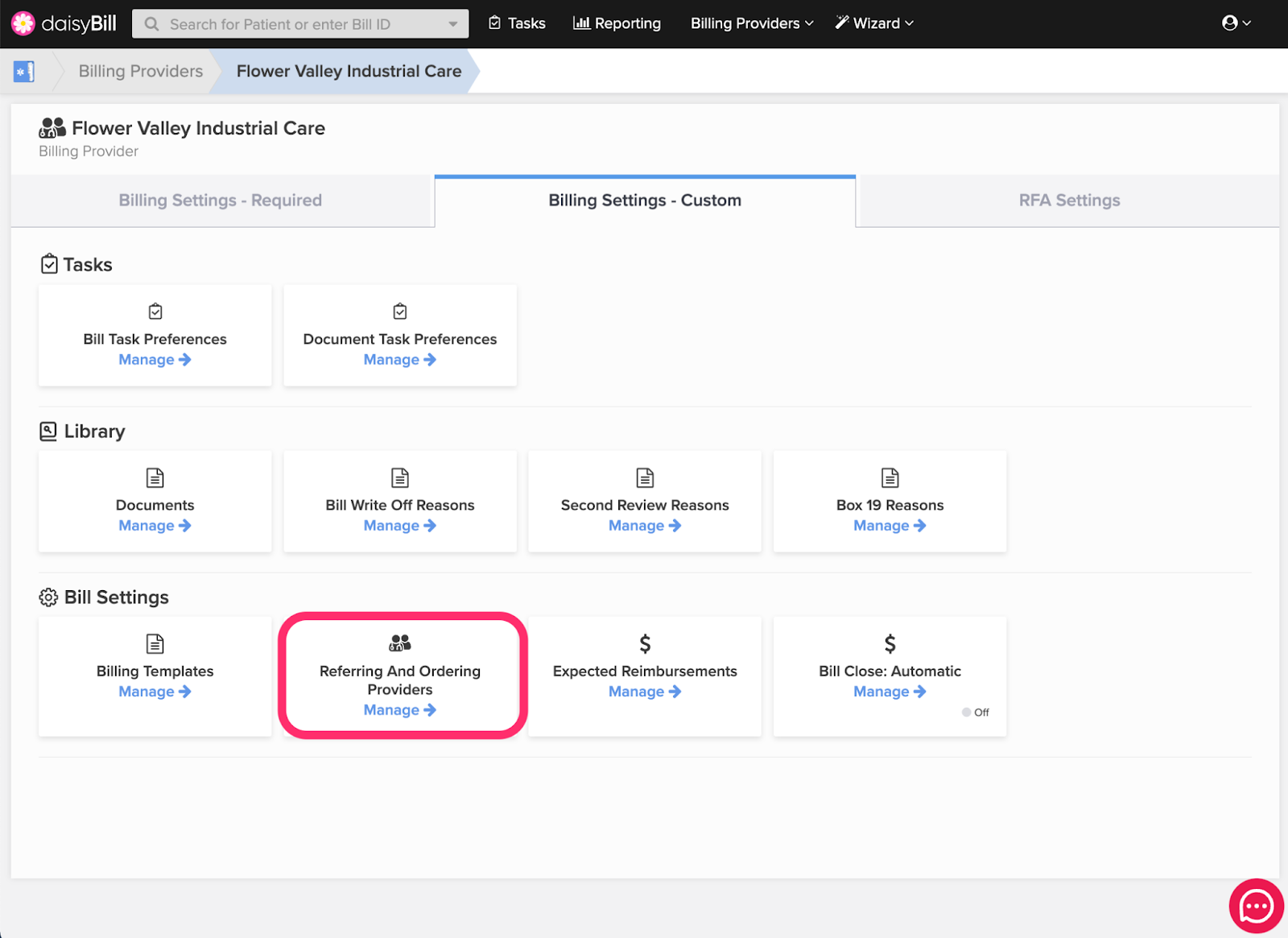Click the 'Bill Settings' section heading text
Image resolution: width=1288 pixels, height=938 pixels.
(x=117, y=597)
